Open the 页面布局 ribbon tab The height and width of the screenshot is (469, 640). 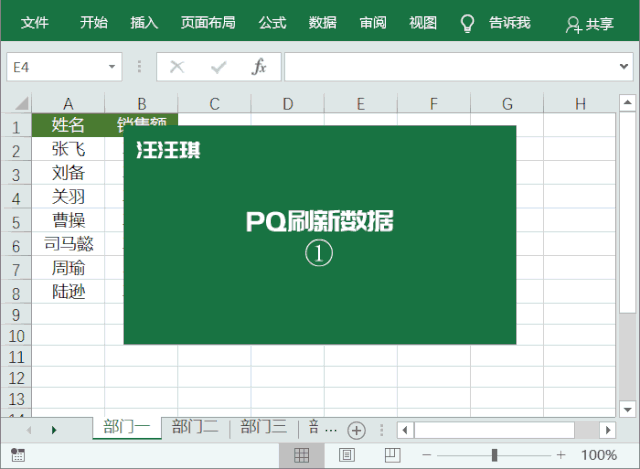[x=208, y=22]
